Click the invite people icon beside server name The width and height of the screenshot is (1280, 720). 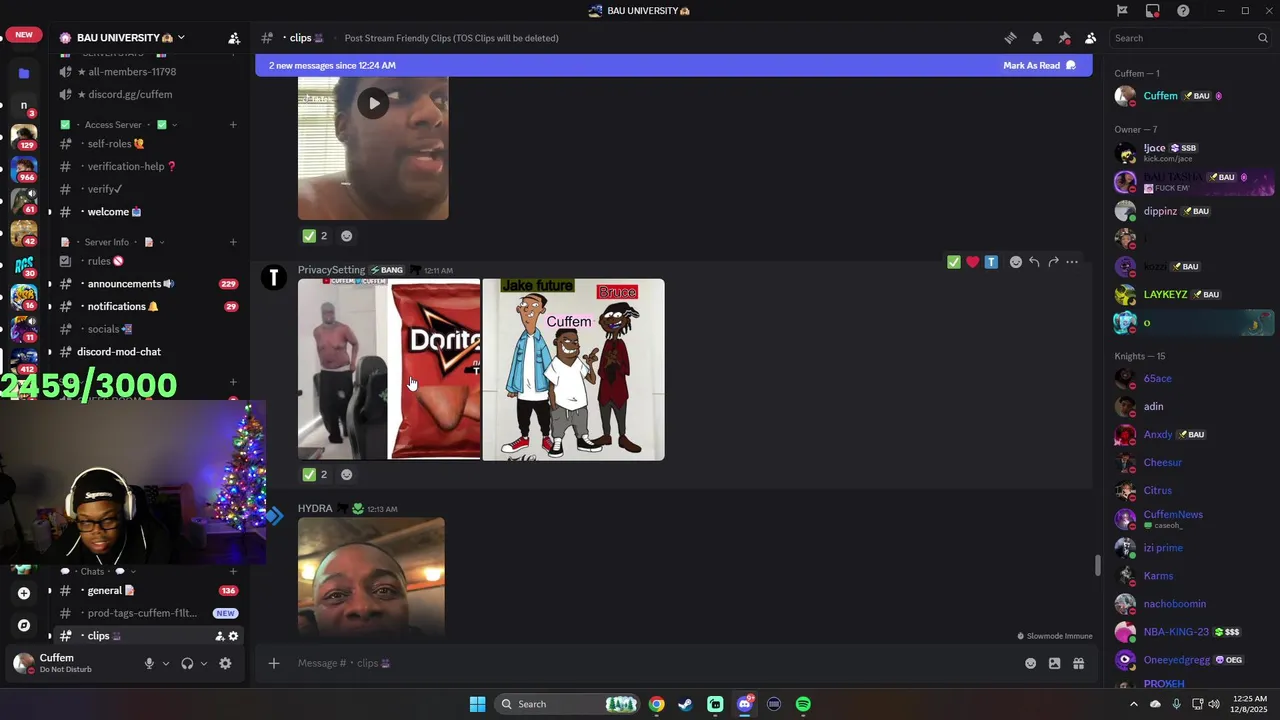pos(234,38)
